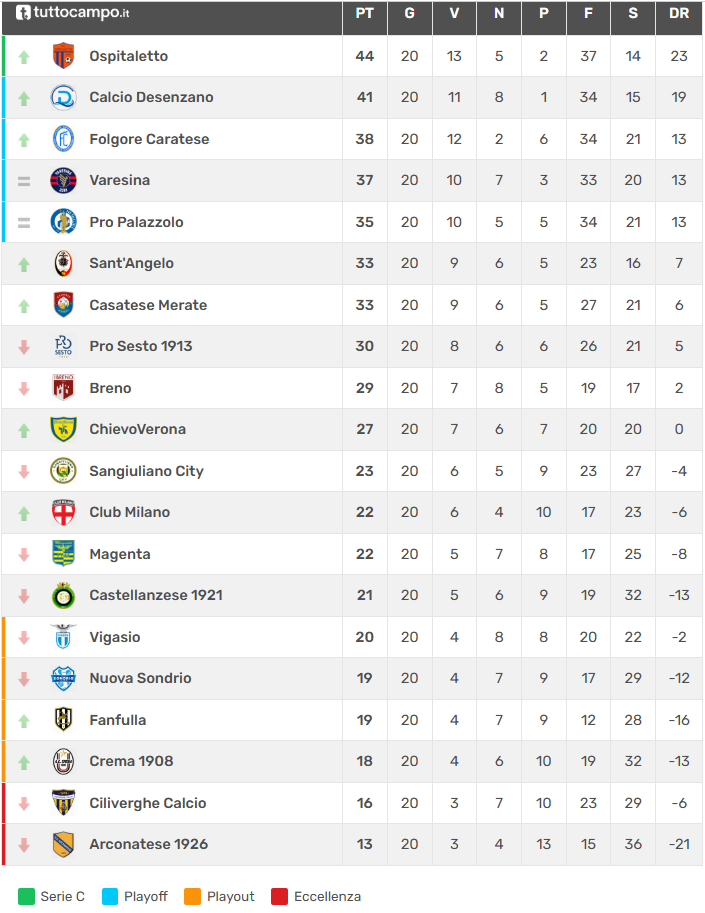Viewport: 705px width, 913px height.
Task: Click the Arconatese 1926 team crest
Action: [x=63, y=844]
